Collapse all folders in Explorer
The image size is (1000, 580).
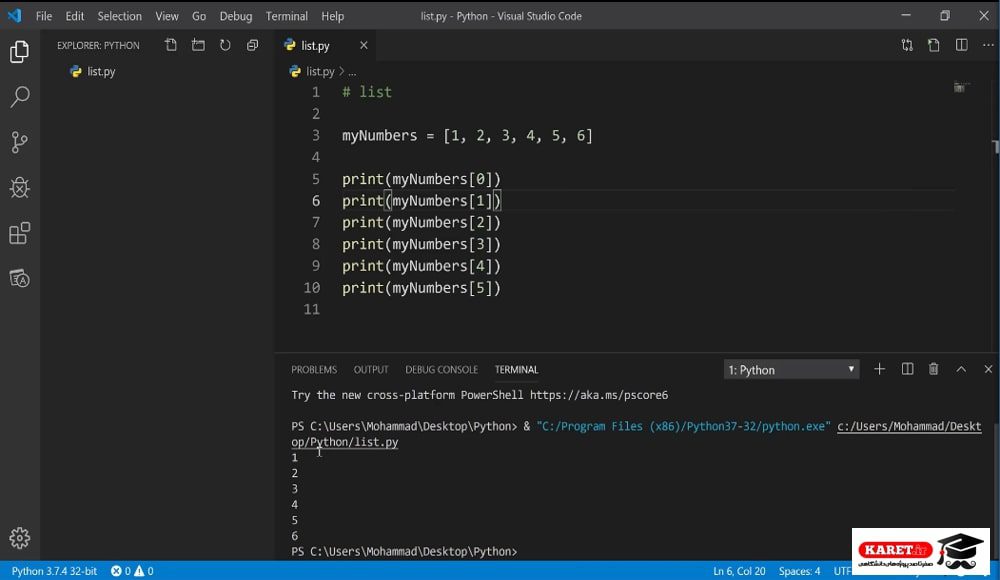click(x=253, y=45)
